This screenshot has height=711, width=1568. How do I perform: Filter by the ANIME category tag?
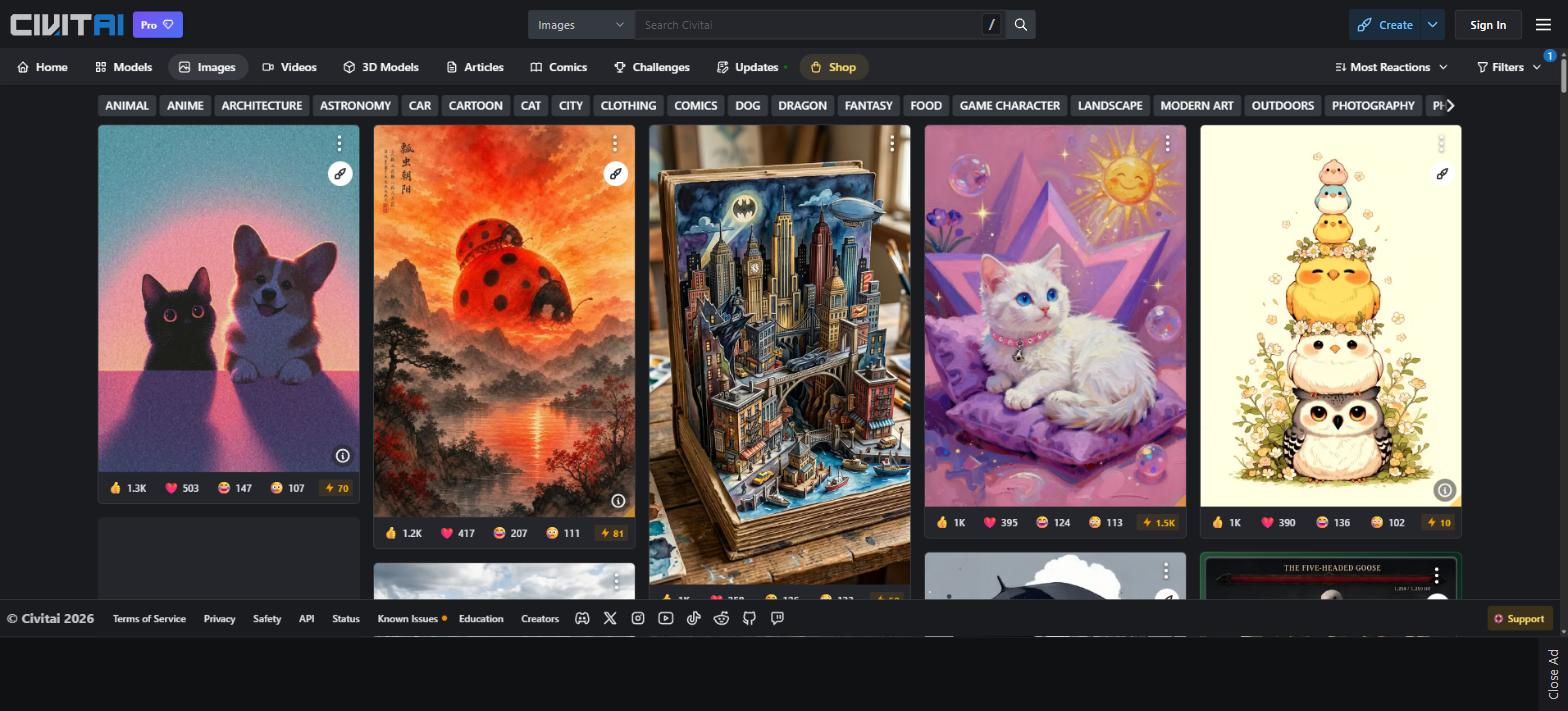[185, 105]
